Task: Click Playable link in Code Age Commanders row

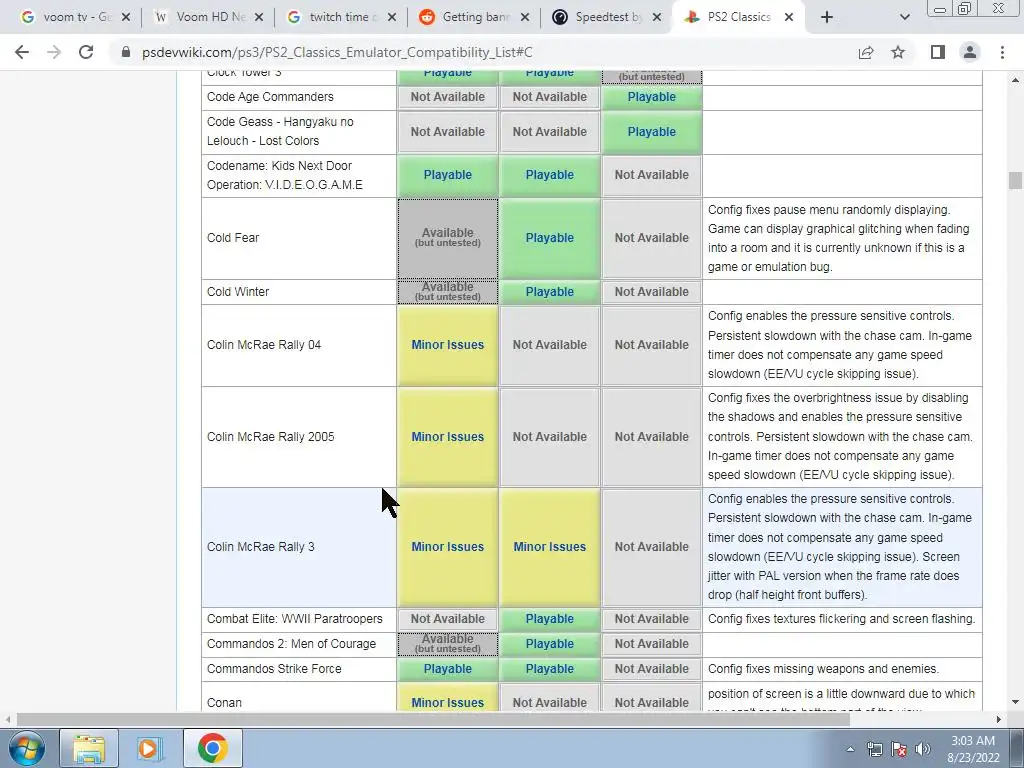Action: (x=651, y=97)
